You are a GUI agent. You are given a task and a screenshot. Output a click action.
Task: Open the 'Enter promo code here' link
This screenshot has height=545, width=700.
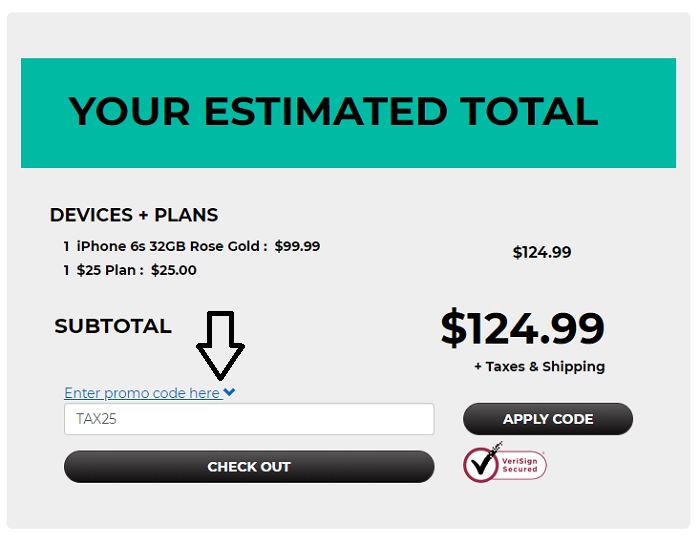click(x=143, y=393)
